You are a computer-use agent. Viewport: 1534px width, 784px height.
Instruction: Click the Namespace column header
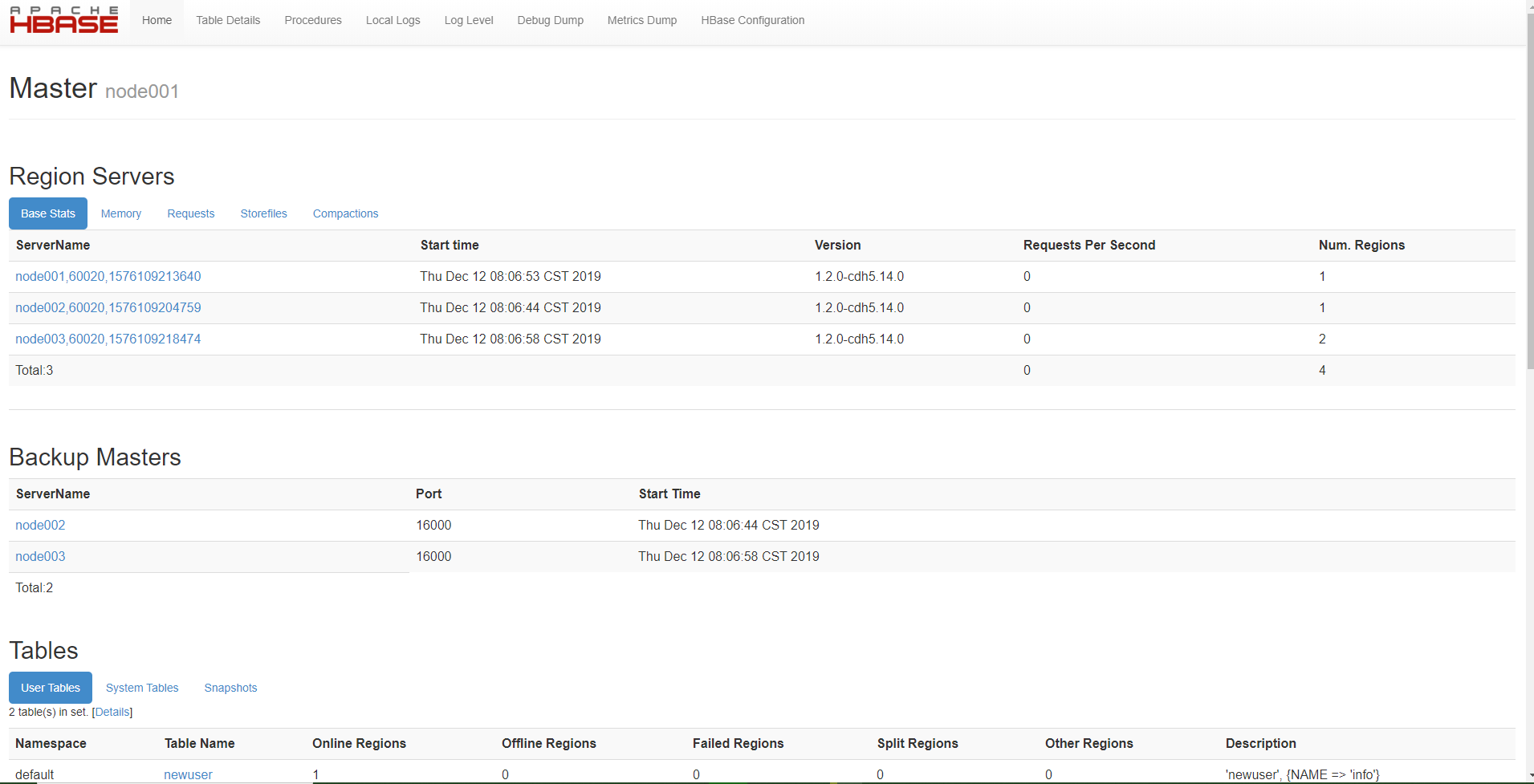(51, 743)
